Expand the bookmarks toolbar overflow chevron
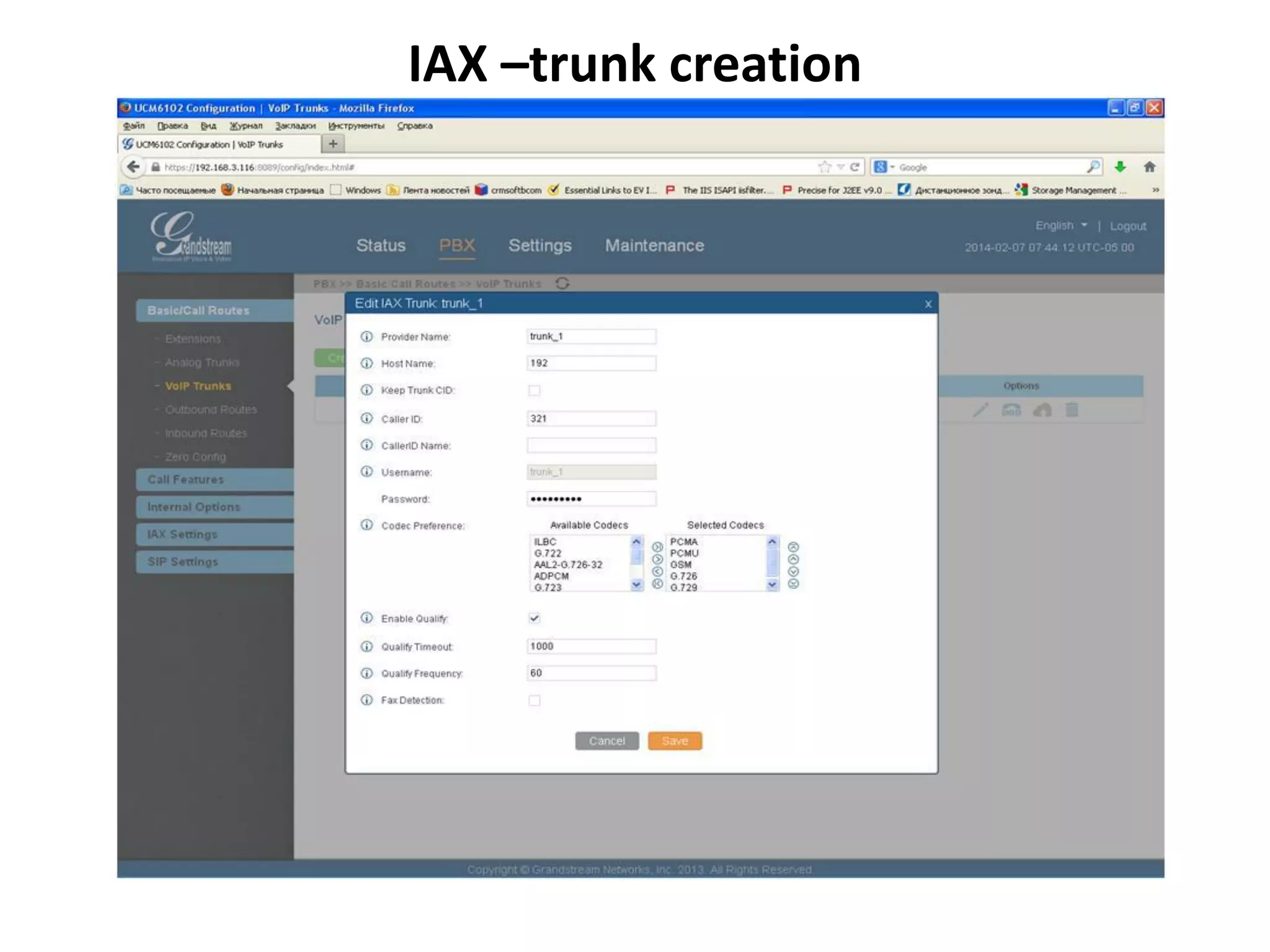 tap(1155, 190)
